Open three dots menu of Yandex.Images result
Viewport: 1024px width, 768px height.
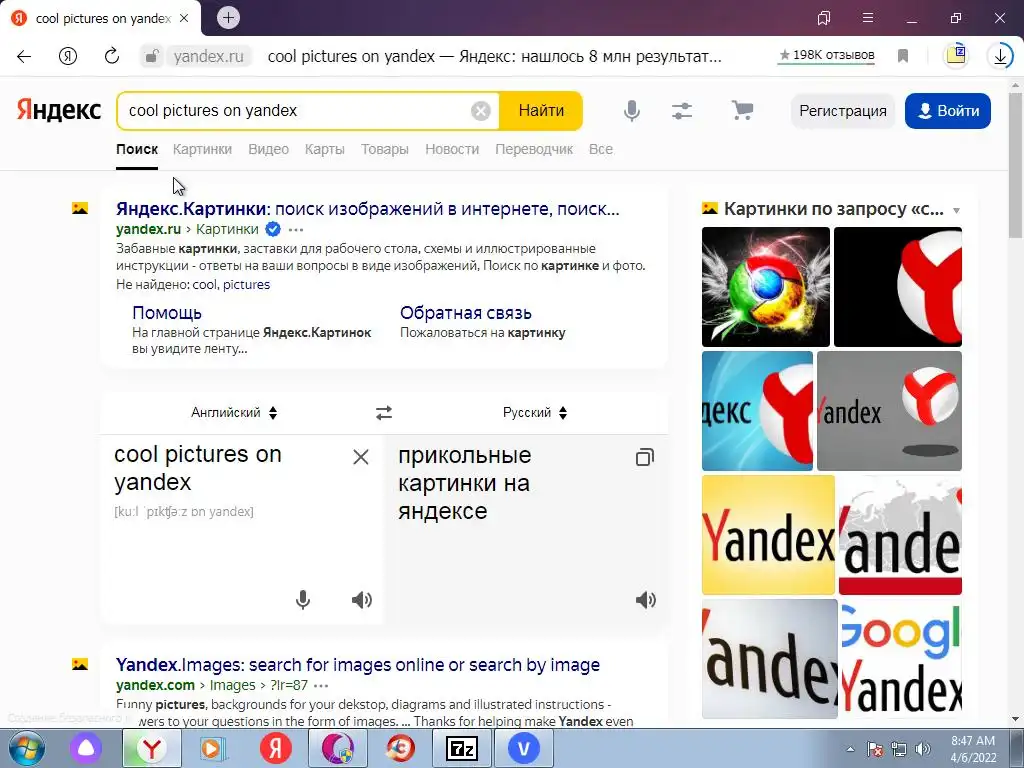click(x=321, y=686)
